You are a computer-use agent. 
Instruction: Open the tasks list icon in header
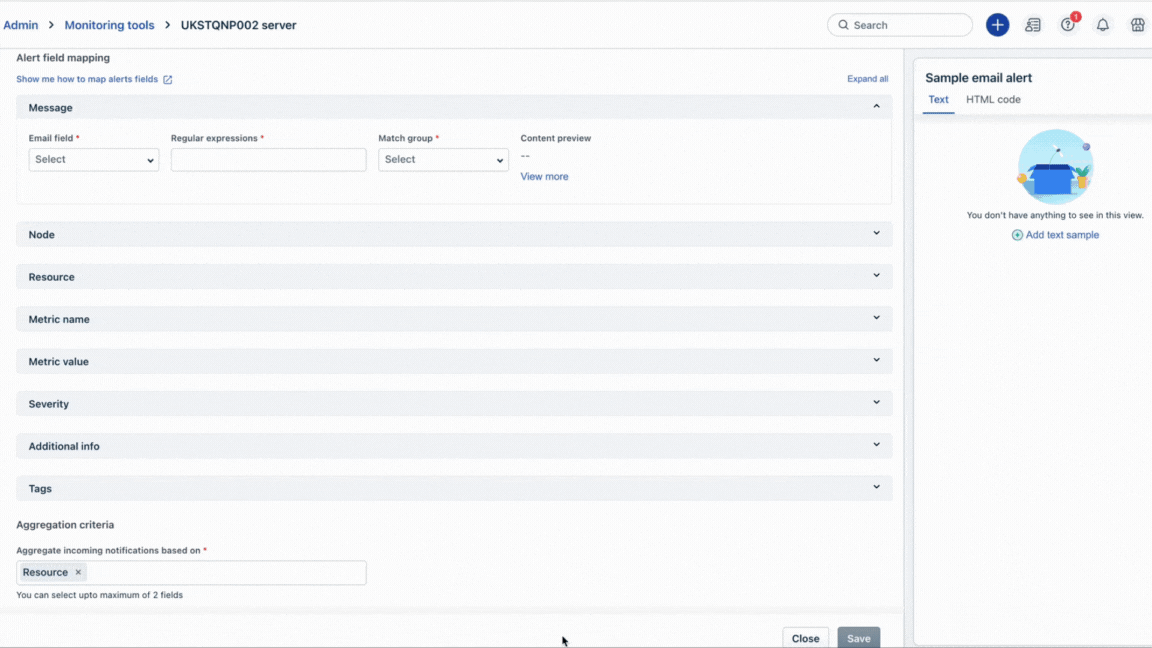pyautogui.click(x=1032, y=25)
